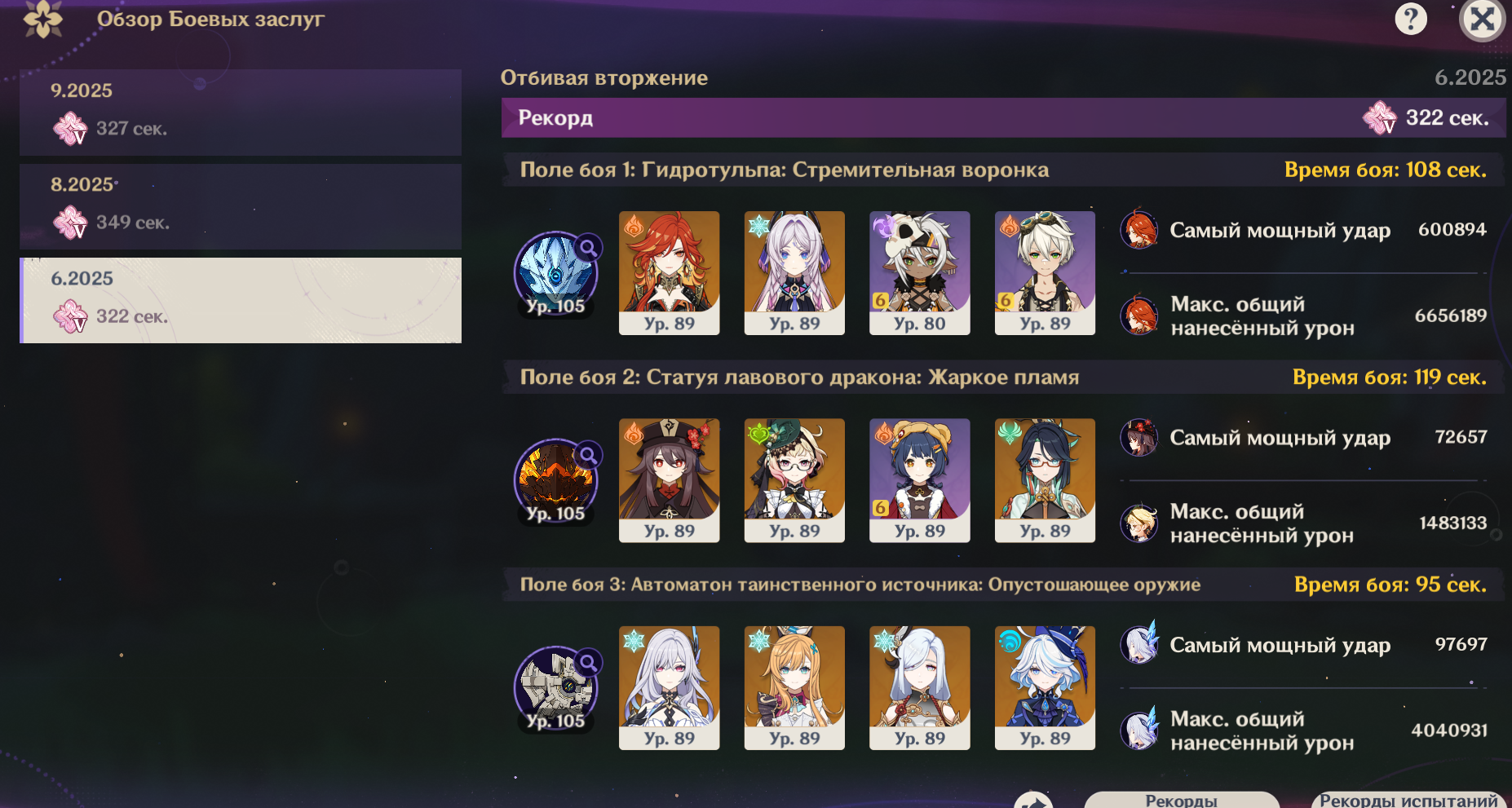Inspect the Lava Dragon Statue boss icon
Image resolution: width=1512 pixels, height=808 pixels.
(x=555, y=481)
